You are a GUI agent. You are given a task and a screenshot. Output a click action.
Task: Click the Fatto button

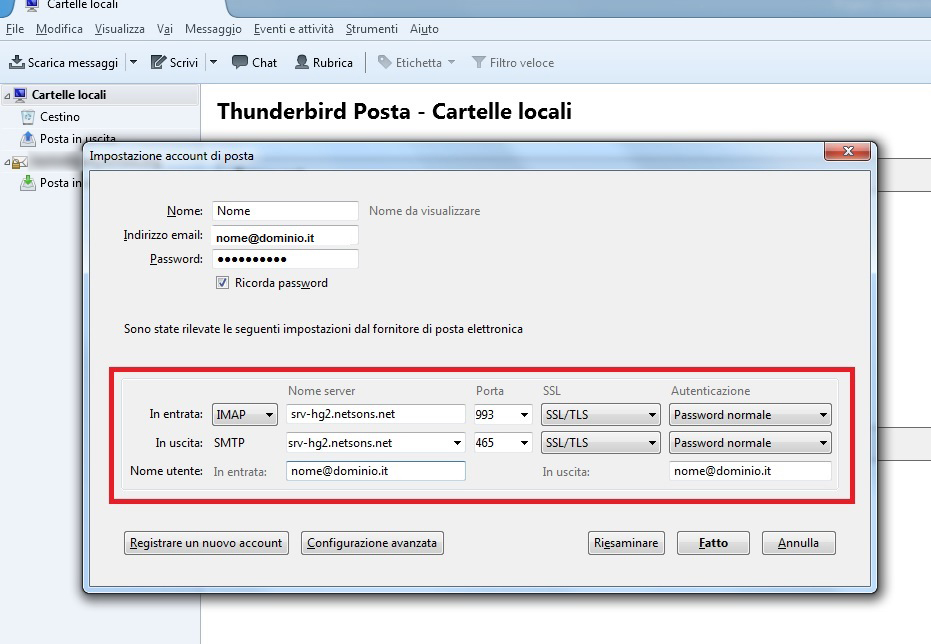coord(713,543)
